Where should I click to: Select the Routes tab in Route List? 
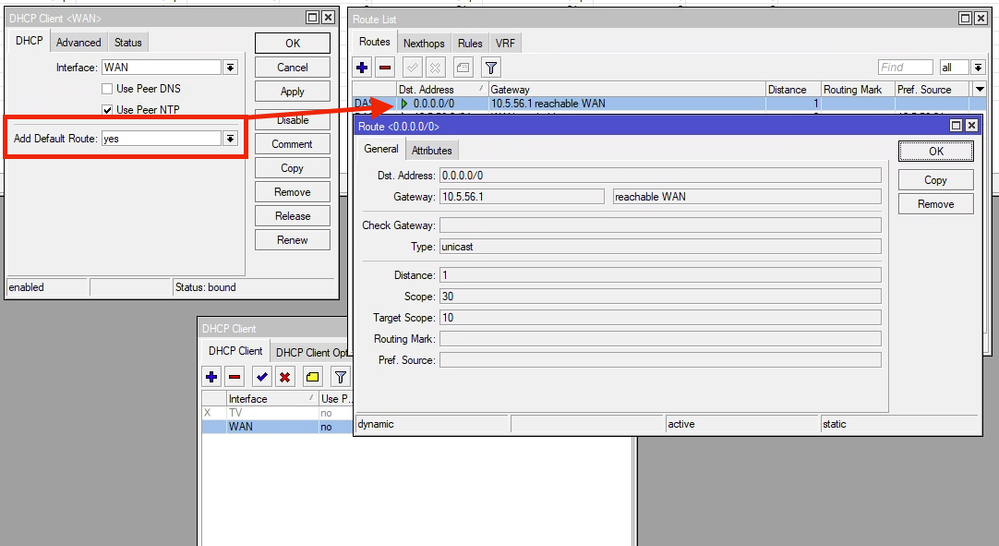click(375, 41)
